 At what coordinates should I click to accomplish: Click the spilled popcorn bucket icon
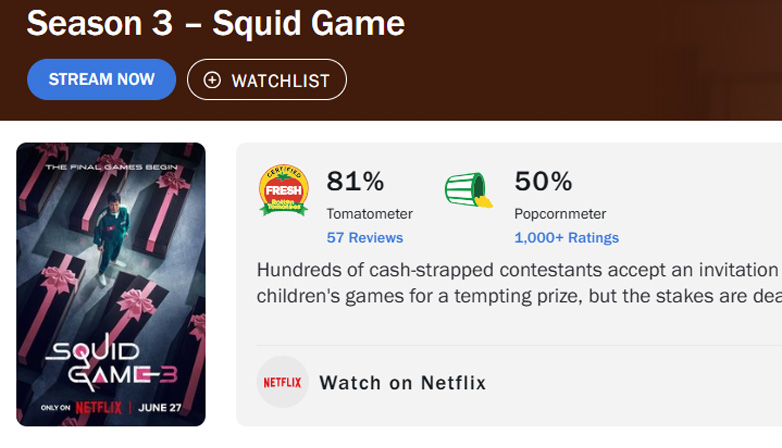[x=468, y=190]
